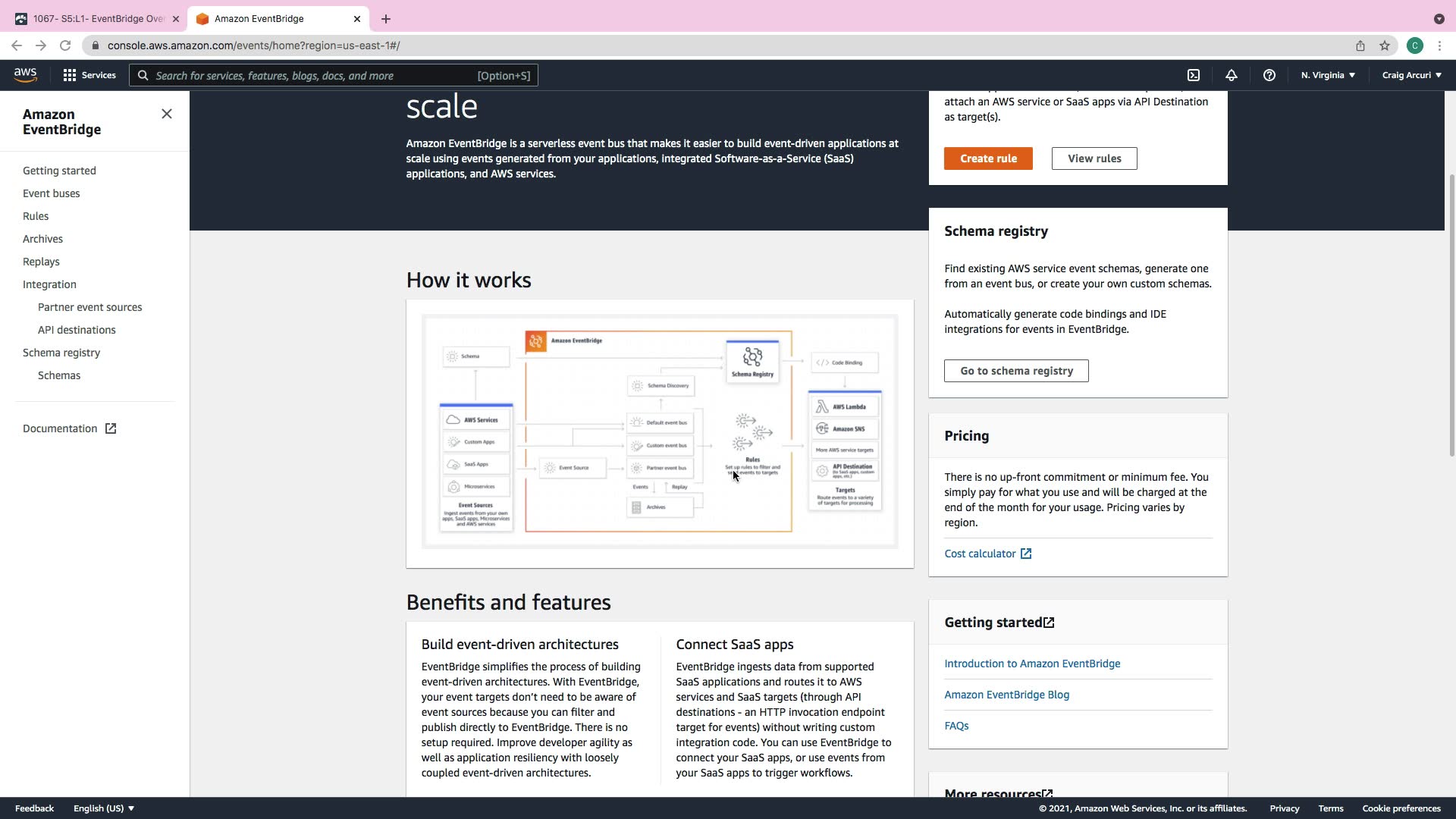Open the Craig Arcuri account dropdown
1456x819 pixels.
click(x=1411, y=75)
